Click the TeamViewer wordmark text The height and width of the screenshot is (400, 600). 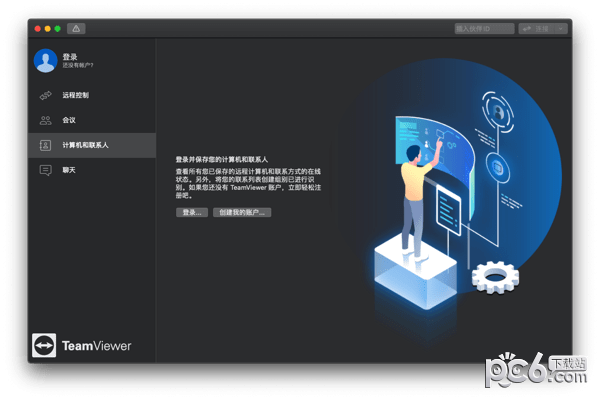click(96, 346)
